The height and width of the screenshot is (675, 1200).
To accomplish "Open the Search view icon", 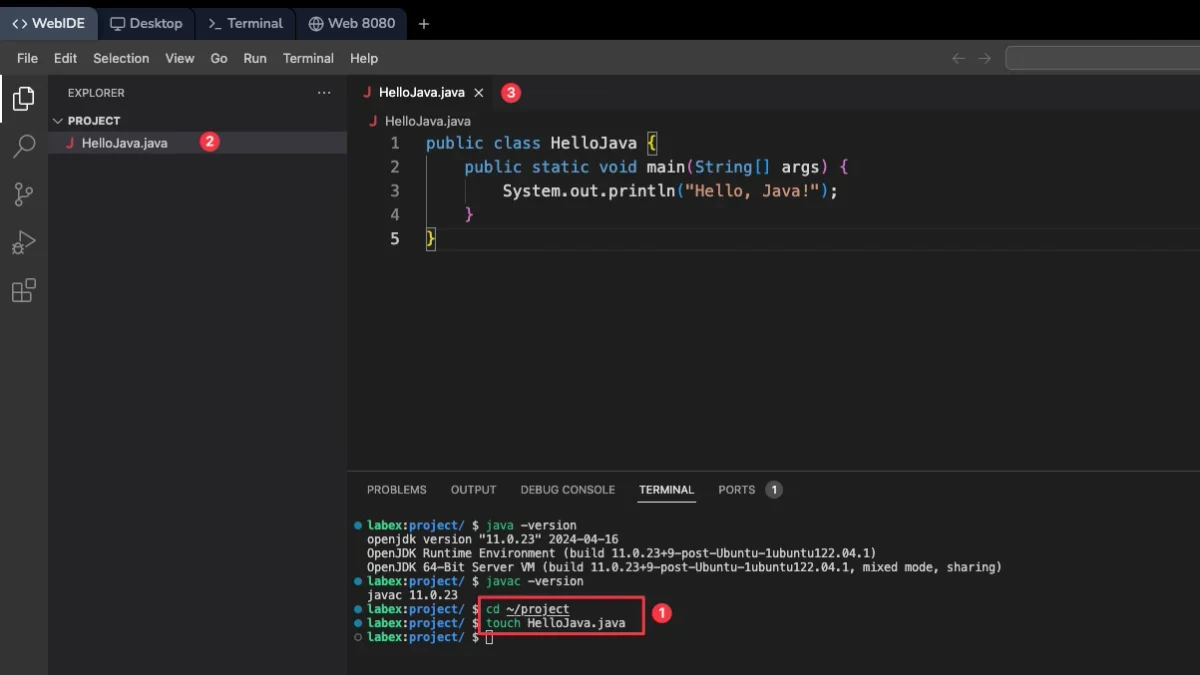I will pos(23,146).
